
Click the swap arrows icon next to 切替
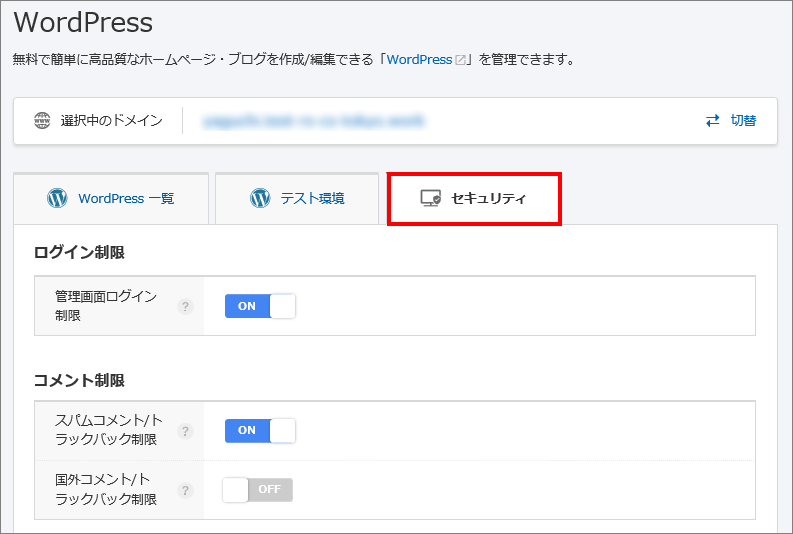click(x=713, y=120)
